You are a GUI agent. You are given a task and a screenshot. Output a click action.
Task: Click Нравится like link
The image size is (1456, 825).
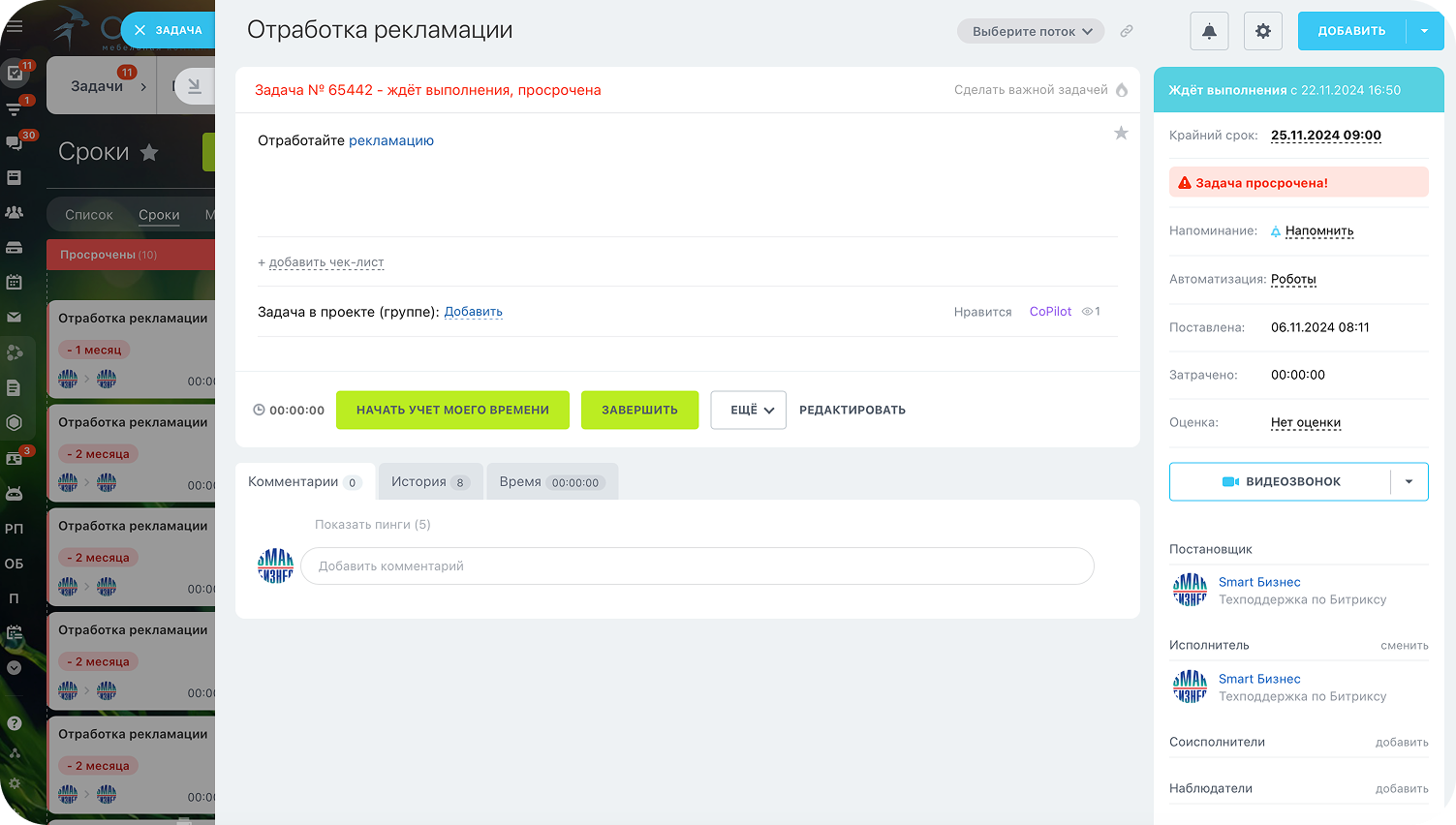pos(982,312)
